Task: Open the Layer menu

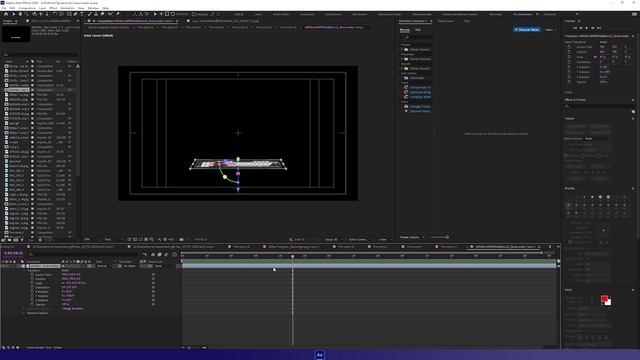Action: [x=42, y=8]
